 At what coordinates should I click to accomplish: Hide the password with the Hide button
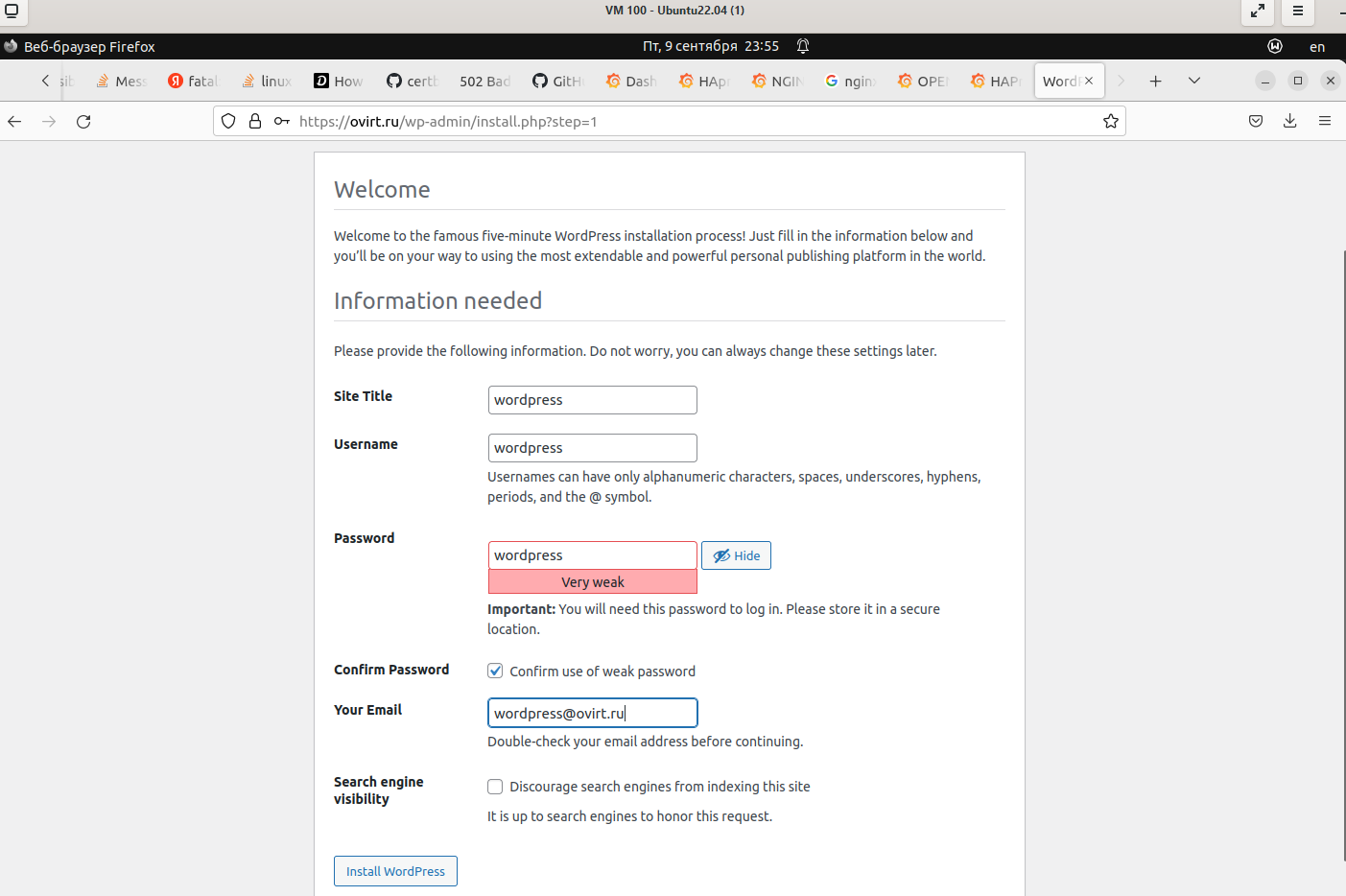tap(736, 555)
